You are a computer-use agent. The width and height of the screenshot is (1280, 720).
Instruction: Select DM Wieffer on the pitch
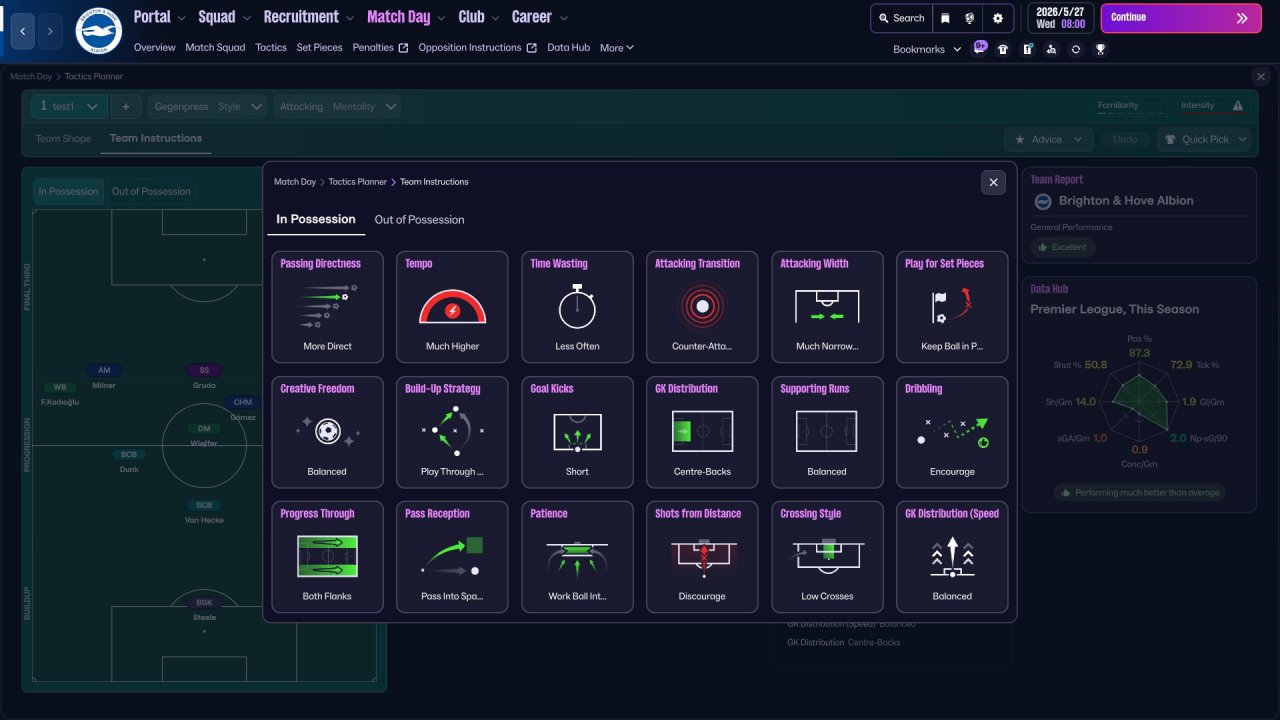pyautogui.click(x=204, y=434)
